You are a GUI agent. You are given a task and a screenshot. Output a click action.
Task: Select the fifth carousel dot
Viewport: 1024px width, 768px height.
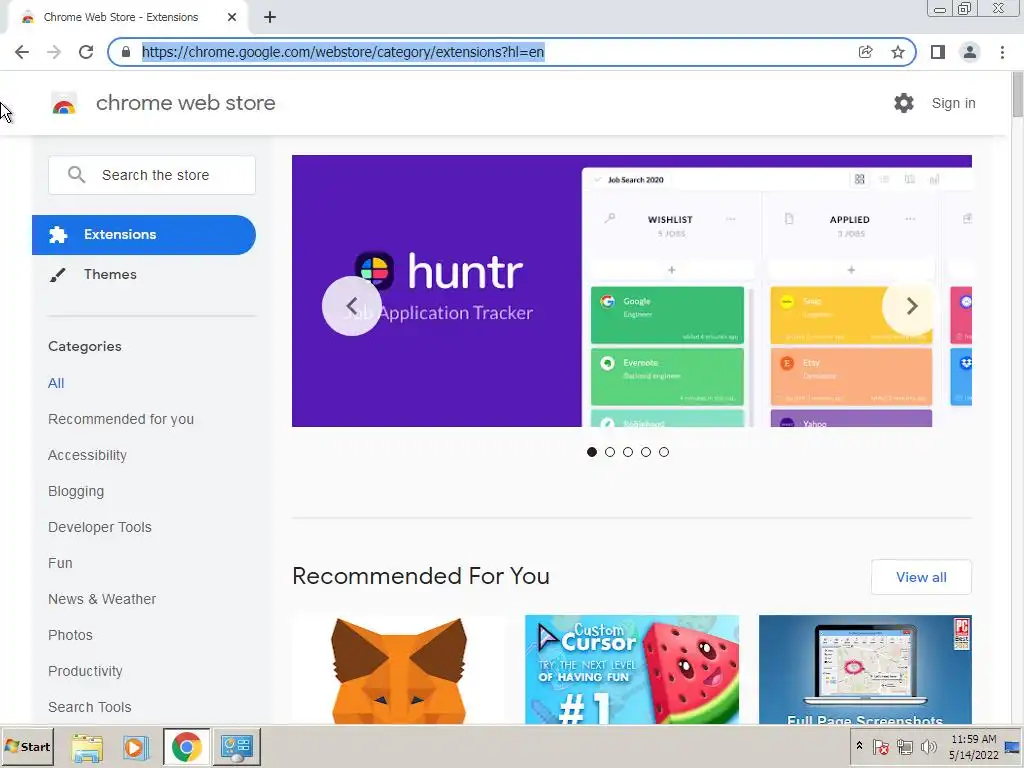tap(664, 452)
